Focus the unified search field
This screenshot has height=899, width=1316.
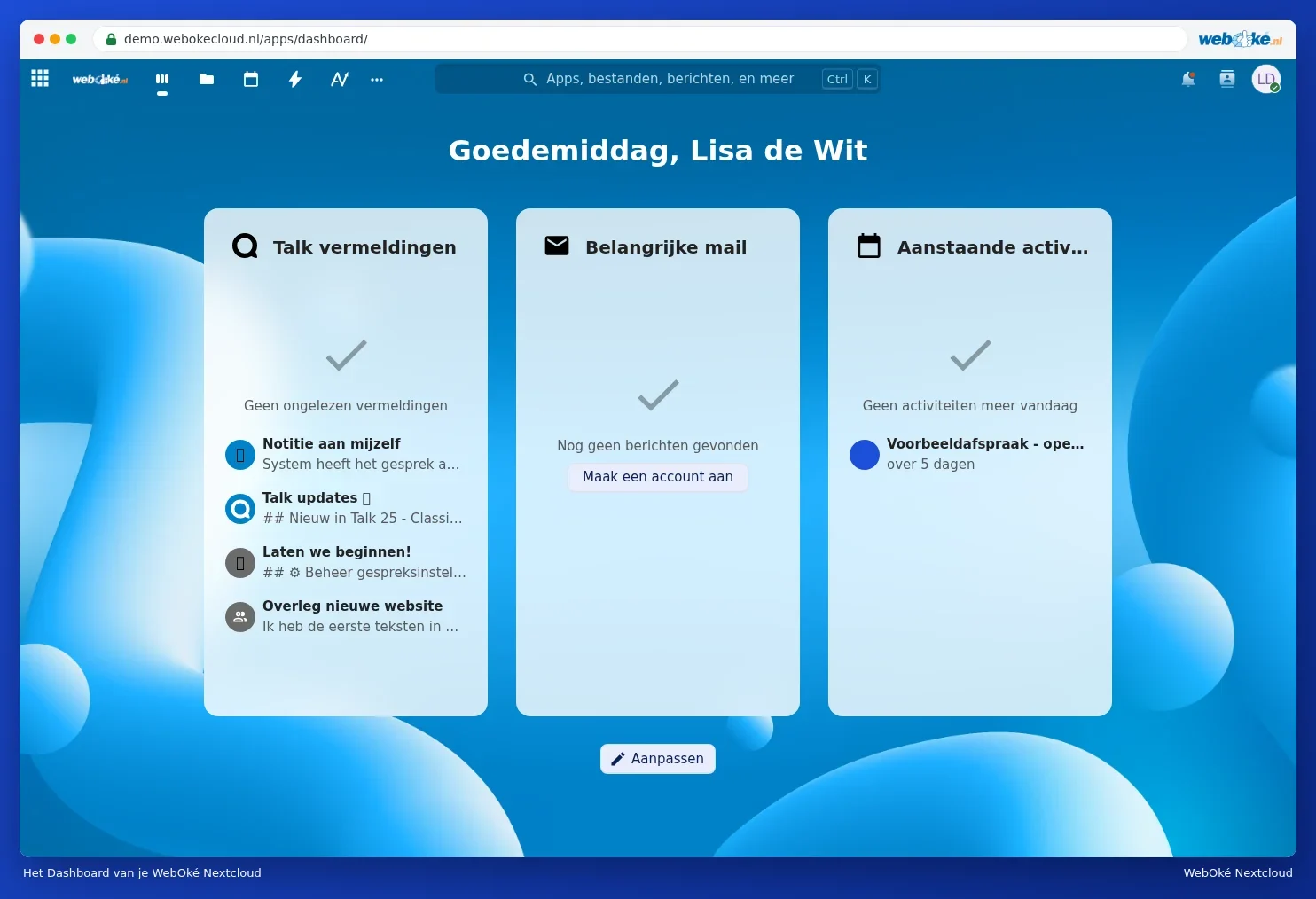pos(657,79)
